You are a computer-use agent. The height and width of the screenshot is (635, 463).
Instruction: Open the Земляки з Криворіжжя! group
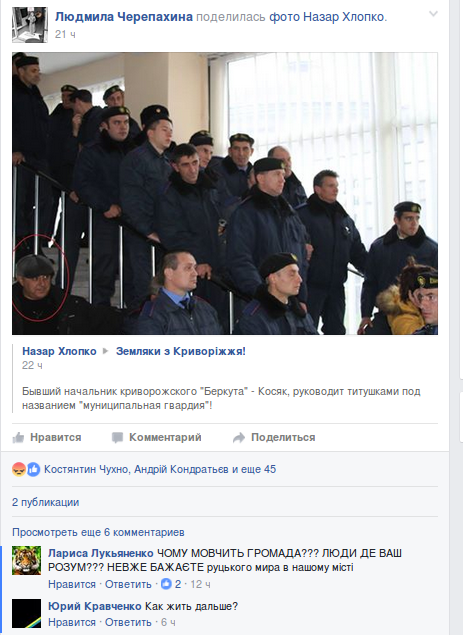coord(181,351)
